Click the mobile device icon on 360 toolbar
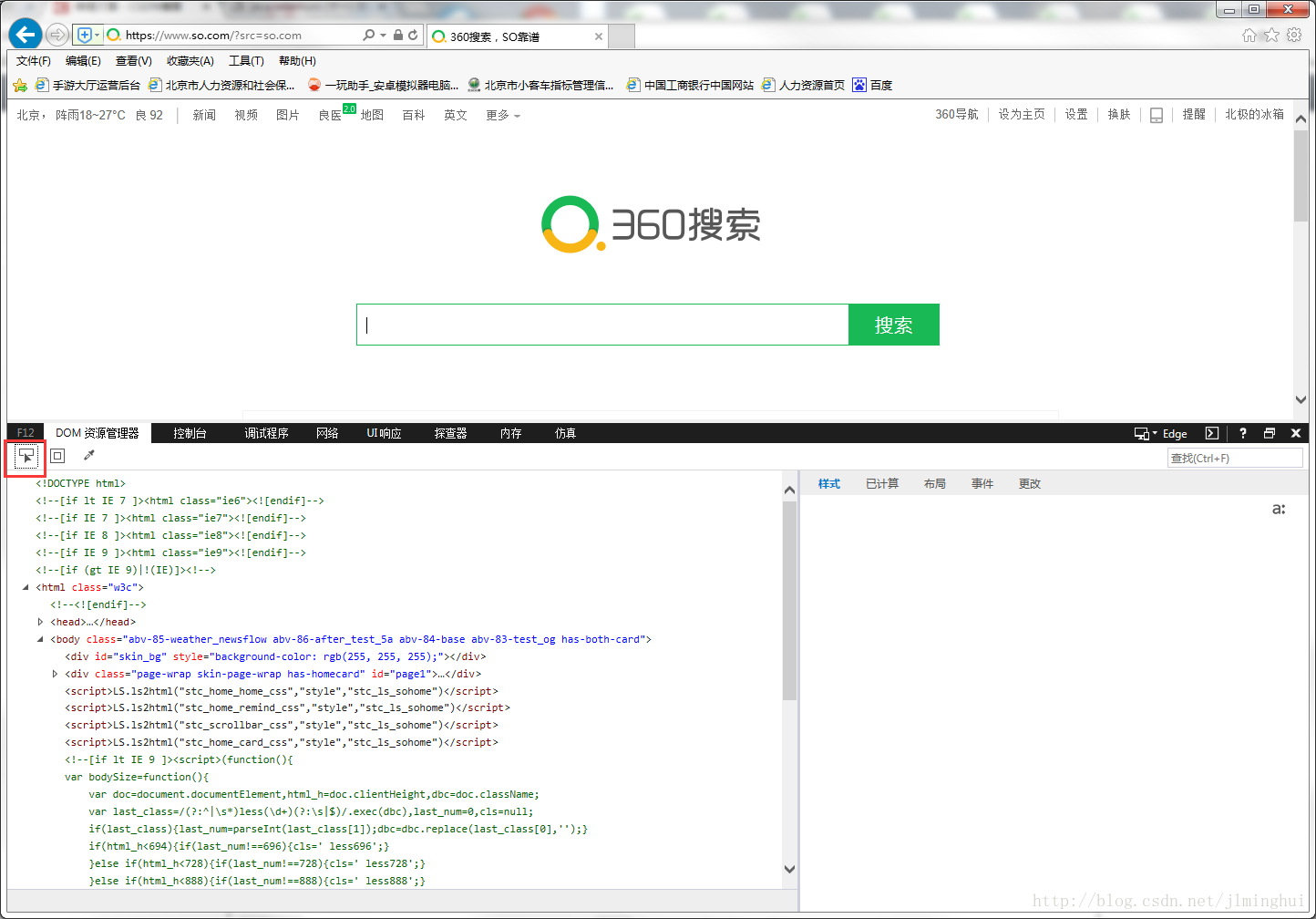The width and height of the screenshot is (1316, 919). pyautogui.click(x=1157, y=116)
